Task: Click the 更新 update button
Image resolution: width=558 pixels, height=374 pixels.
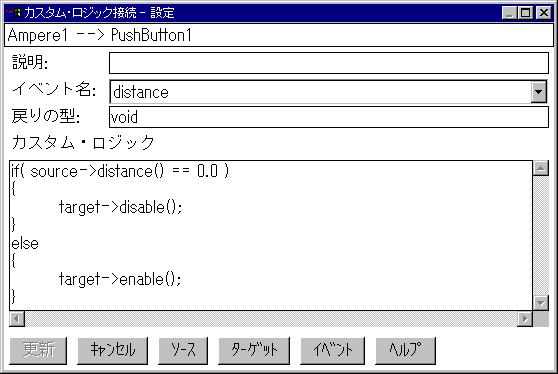Action: (38, 351)
